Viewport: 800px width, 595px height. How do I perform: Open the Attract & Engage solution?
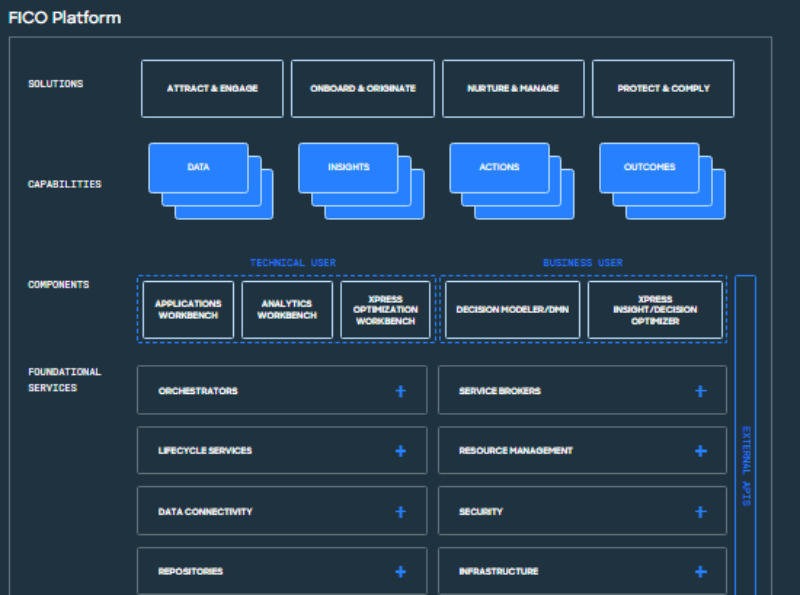tap(211, 88)
